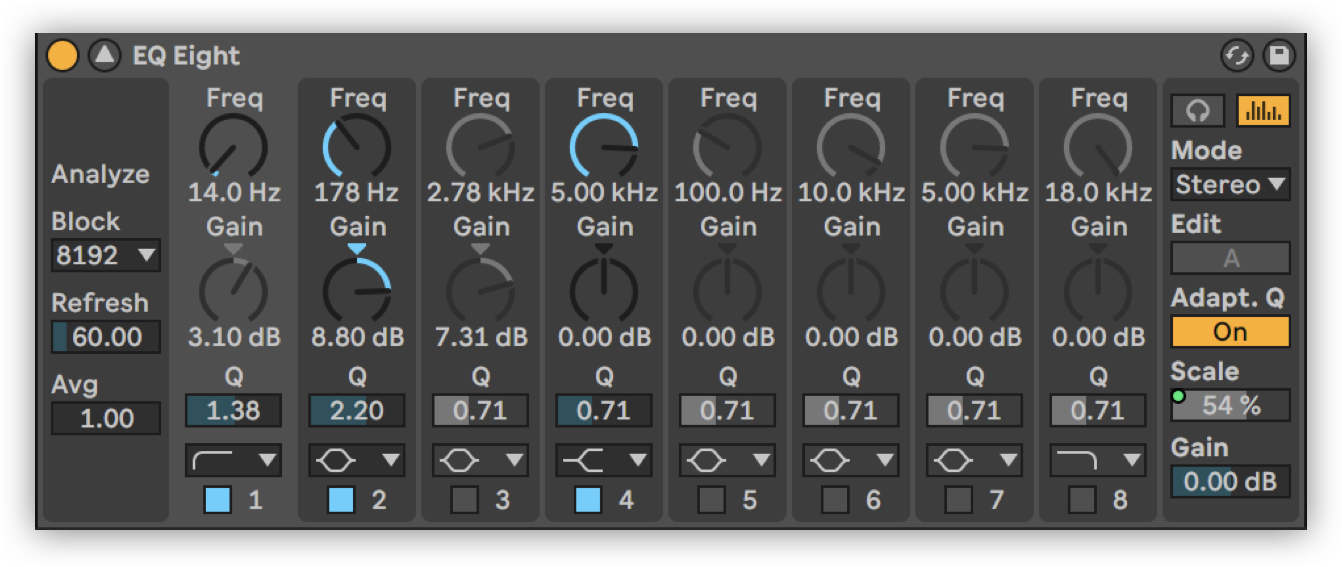
Task: Click band 1 Gain knob at 3.10 dB
Action: click(x=234, y=290)
